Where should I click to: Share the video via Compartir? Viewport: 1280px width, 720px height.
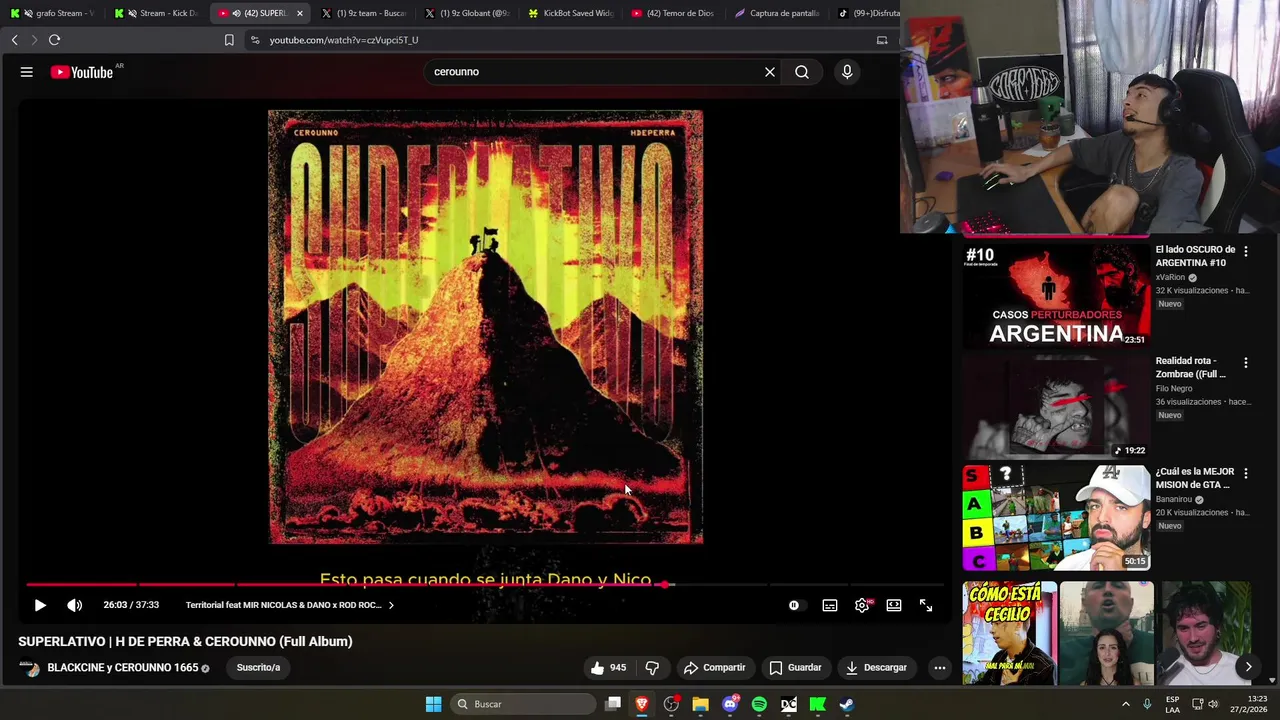(x=714, y=667)
